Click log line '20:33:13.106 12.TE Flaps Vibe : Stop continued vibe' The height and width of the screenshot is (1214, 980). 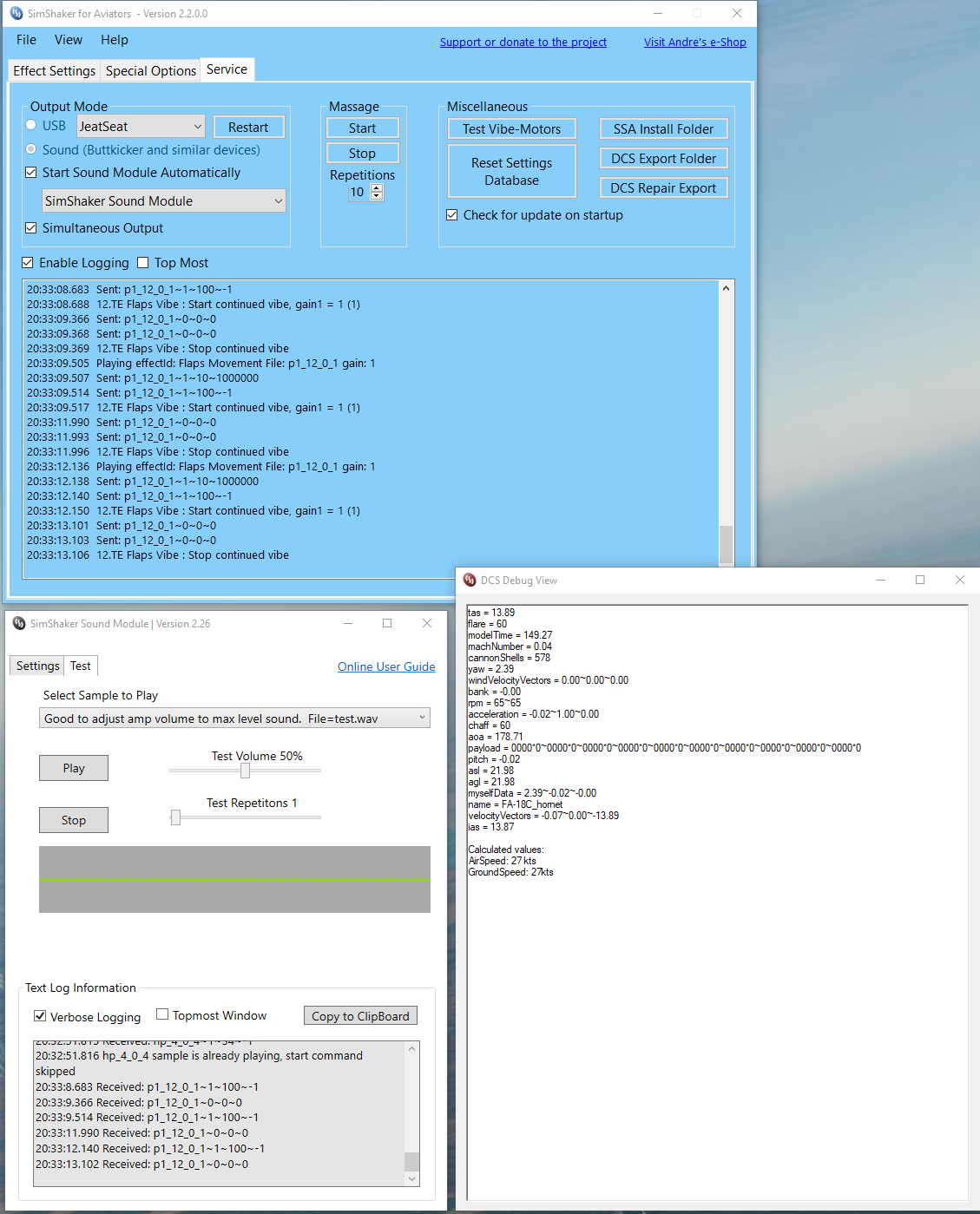click(x=158, y=555)
